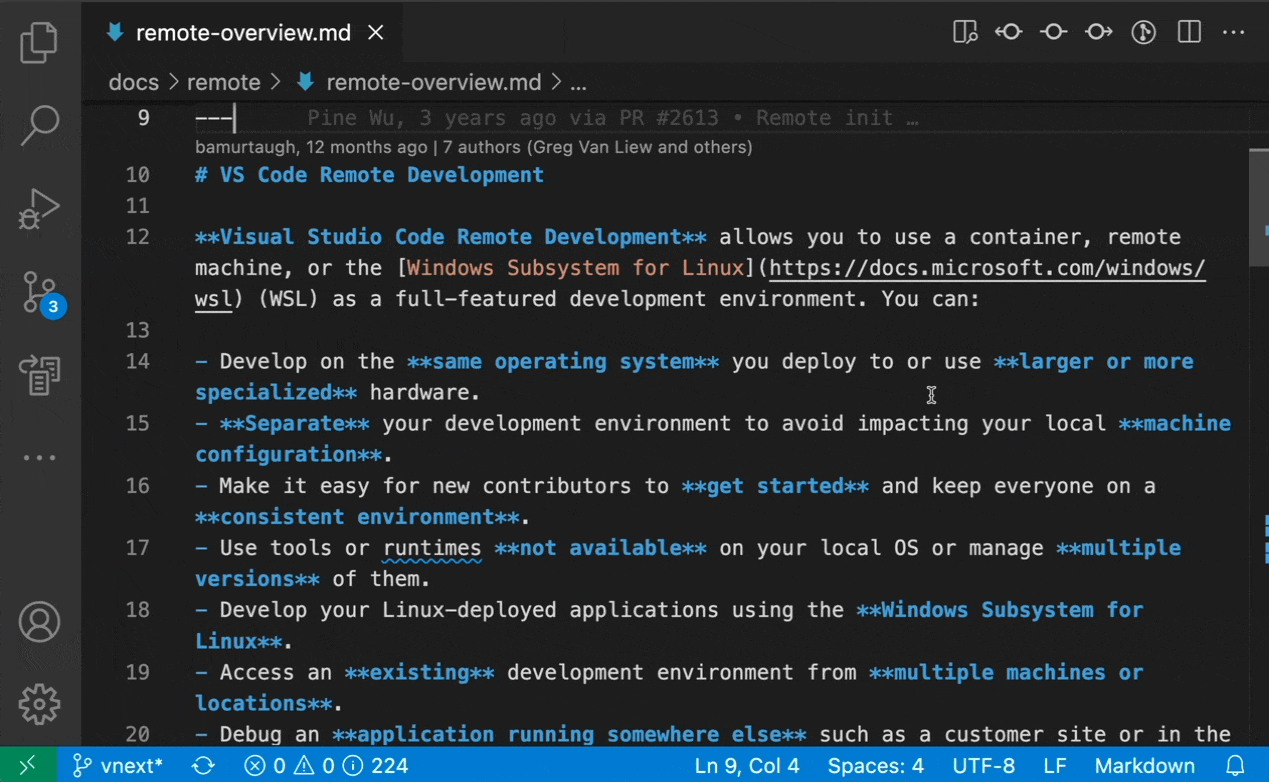Split the editor to the right
1269x782 pixels.
(1189, 33)
